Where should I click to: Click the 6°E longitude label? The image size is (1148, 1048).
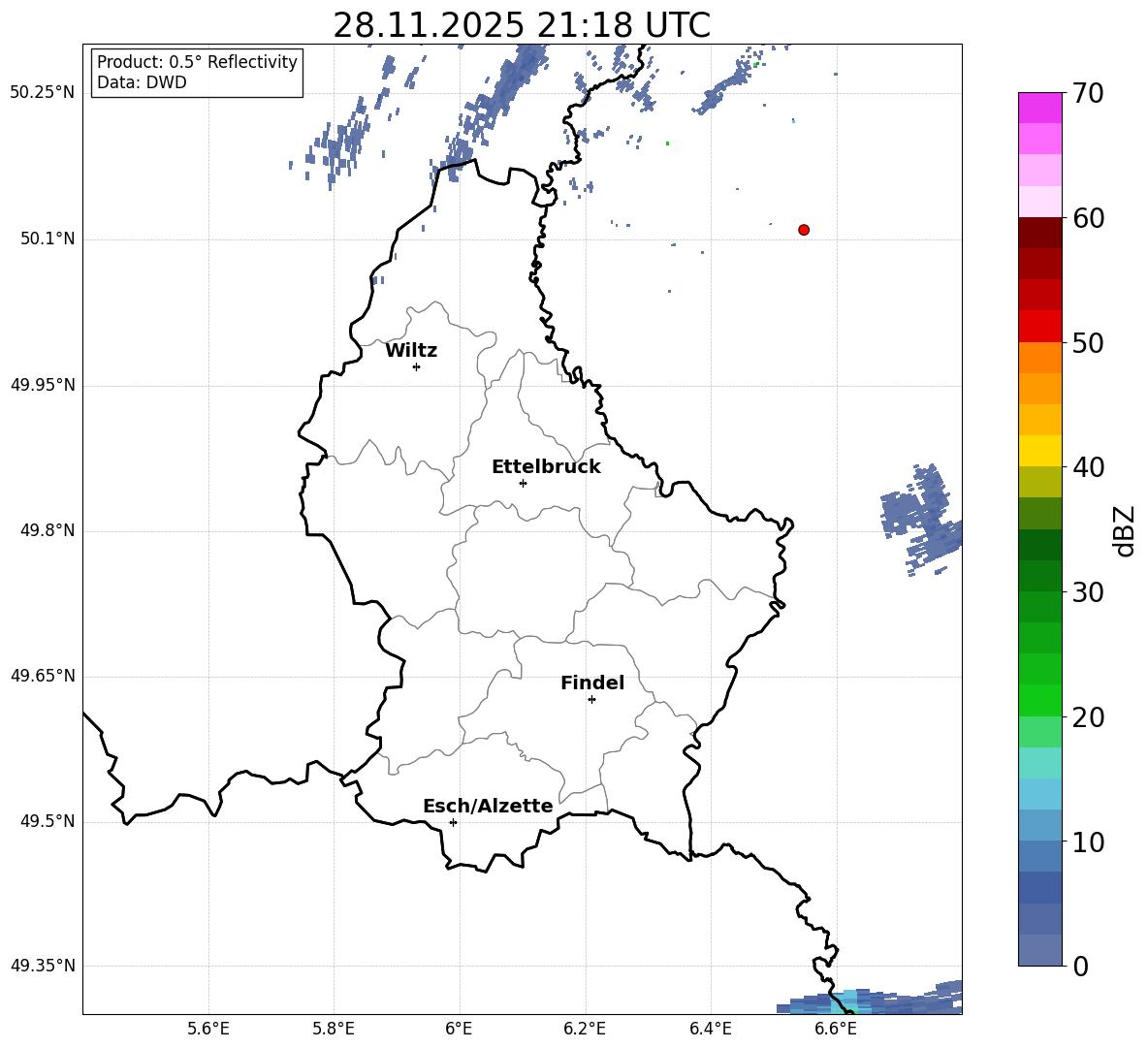point(459,1029)
